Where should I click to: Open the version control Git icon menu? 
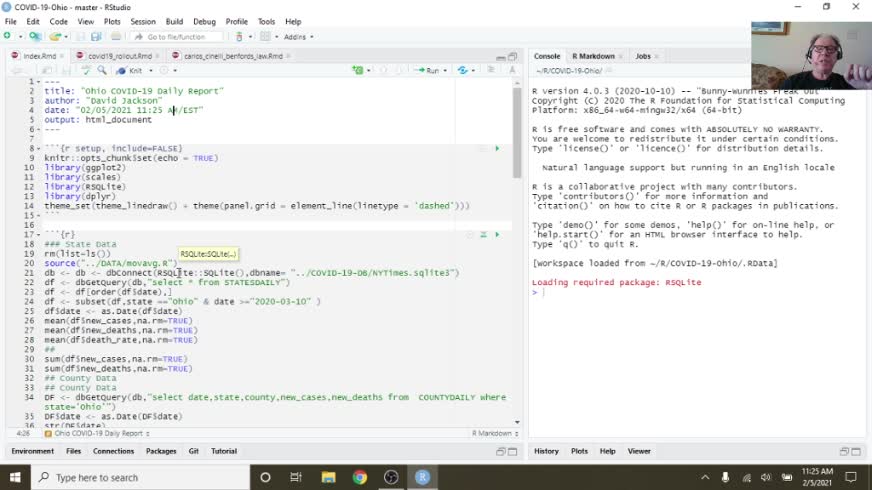240,37
